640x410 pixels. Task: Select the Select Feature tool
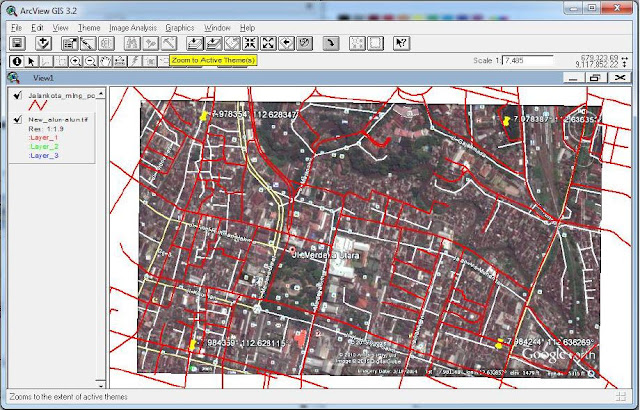(x=61, y=61)
